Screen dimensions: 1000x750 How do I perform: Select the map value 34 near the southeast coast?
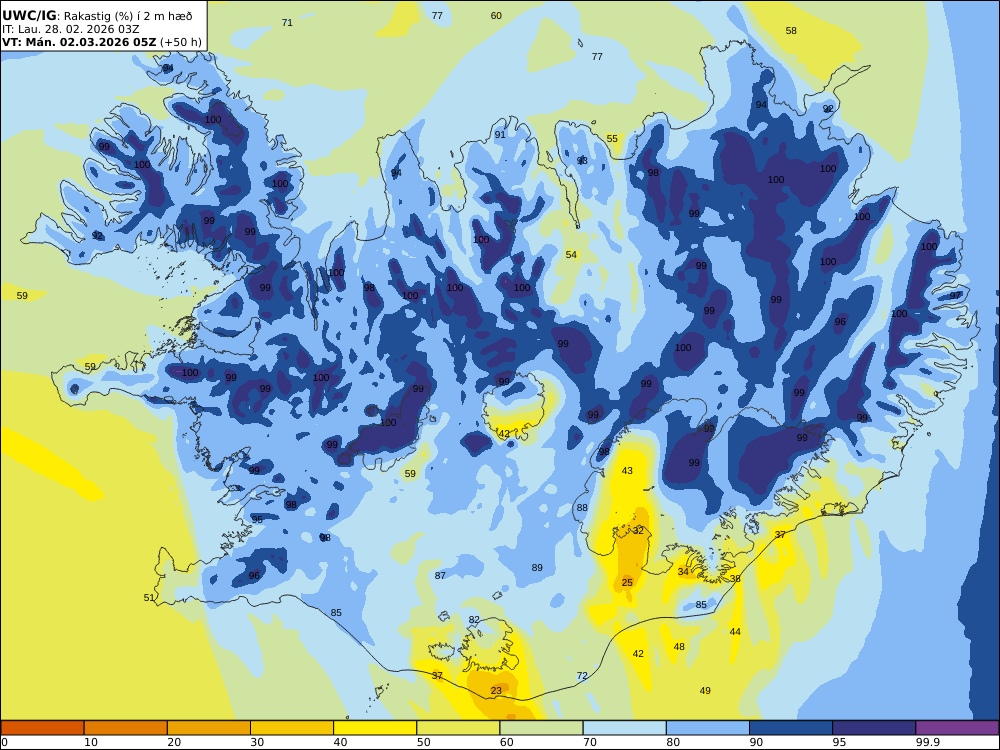coord(683,571)
